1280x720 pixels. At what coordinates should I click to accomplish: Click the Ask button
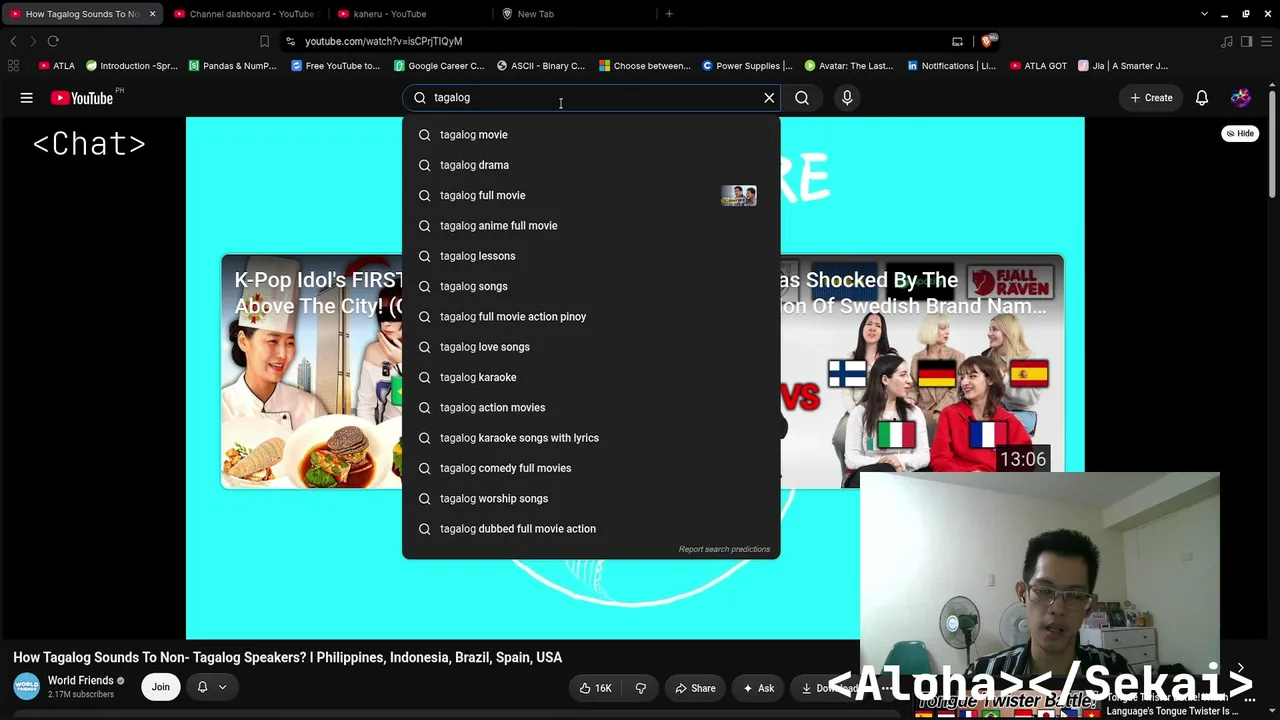pyautogui.click(x=758, y=688)
